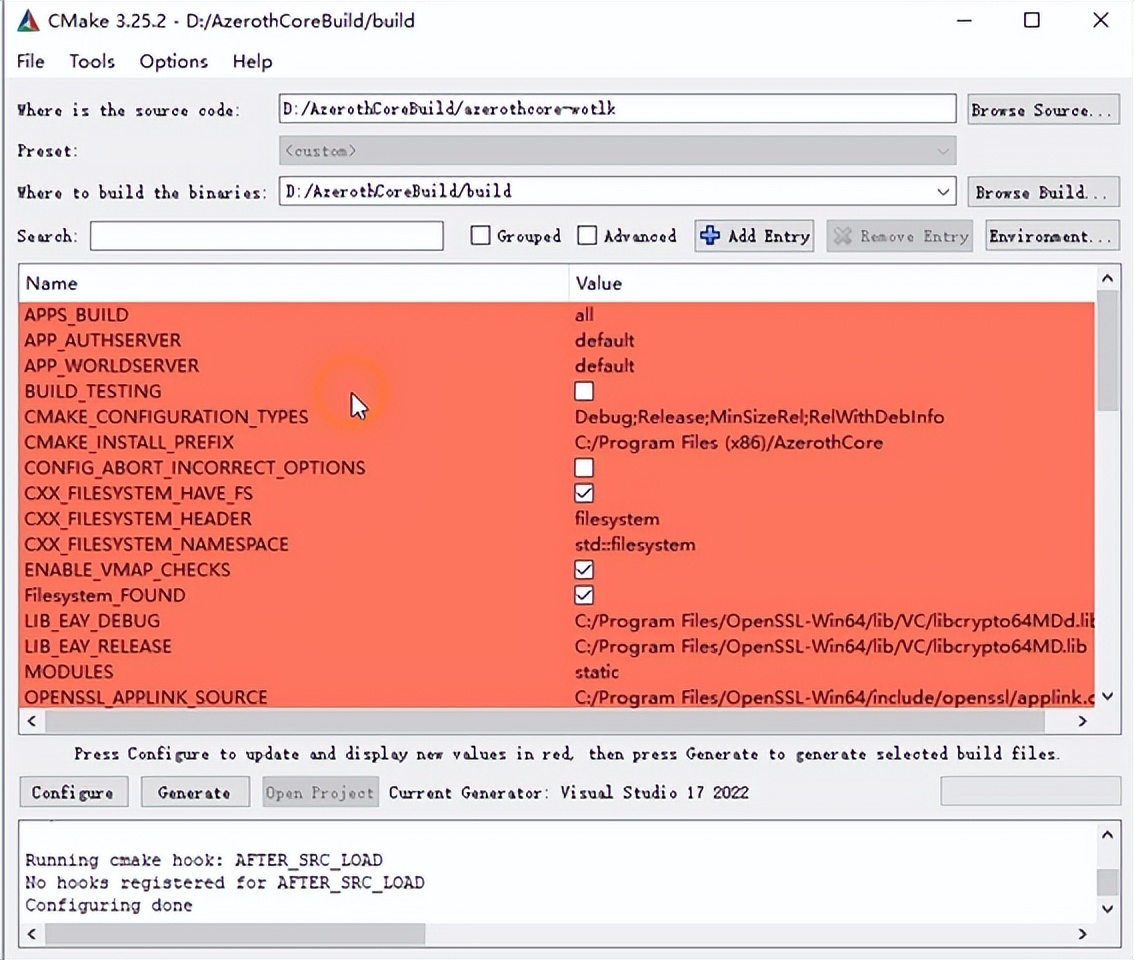The image size is (1134, 960).
Task: Click the cache list vertical scrollbar thumb
Action: coord(1107,352)
